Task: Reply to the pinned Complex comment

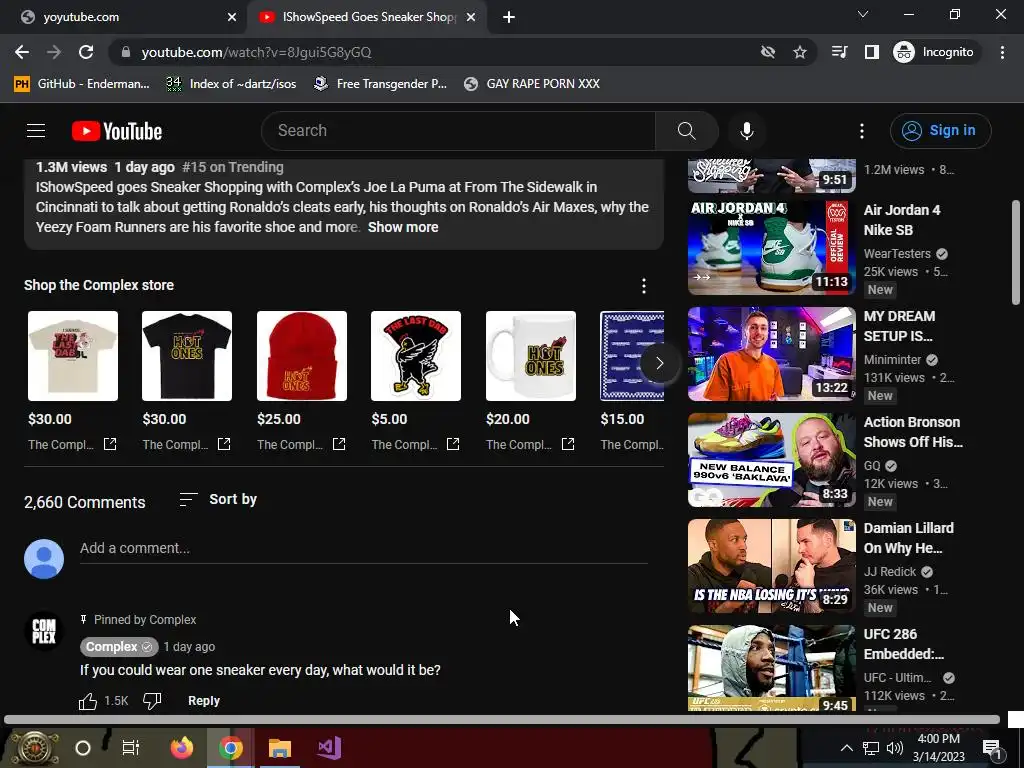Action: [x=204, y=701]
